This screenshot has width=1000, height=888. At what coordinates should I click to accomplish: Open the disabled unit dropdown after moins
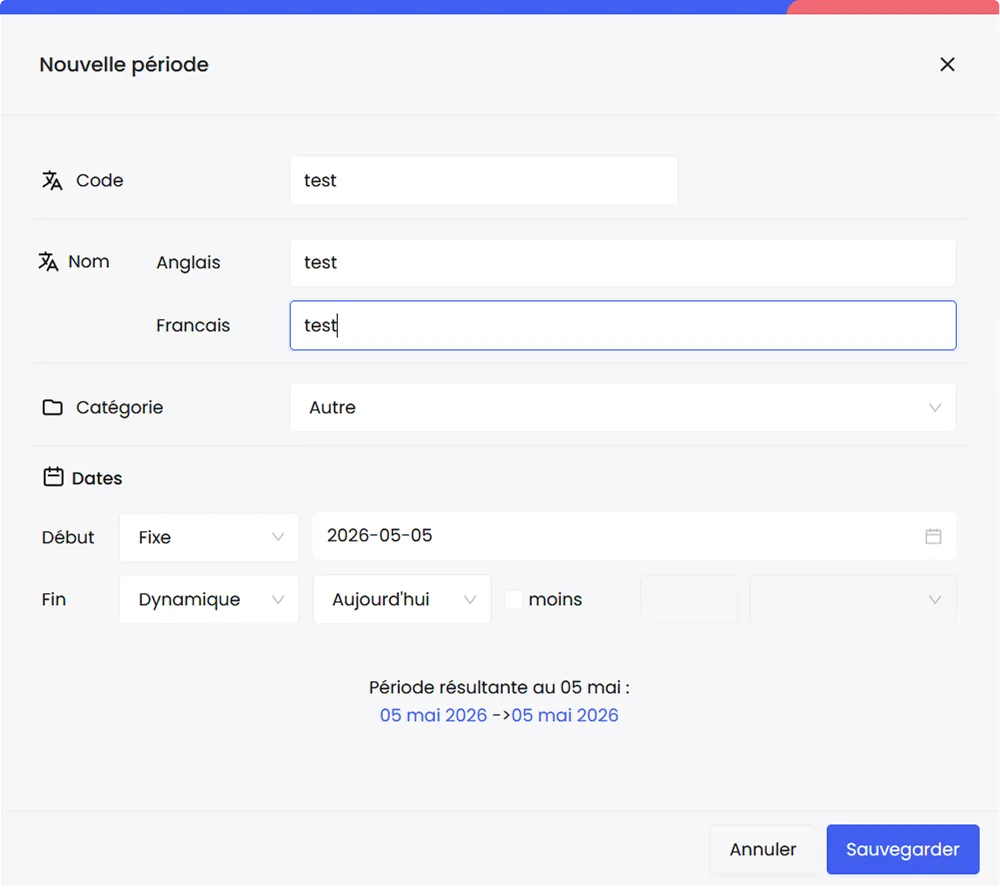[x=853, y=600]
